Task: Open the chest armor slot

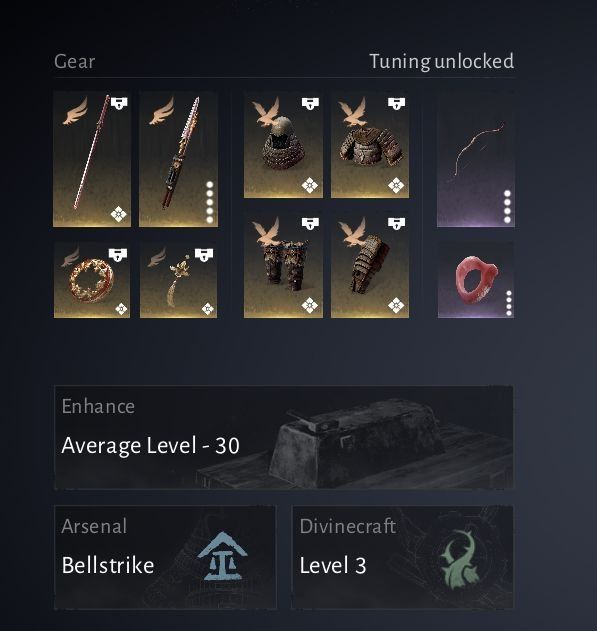Action: pos(370,145)
